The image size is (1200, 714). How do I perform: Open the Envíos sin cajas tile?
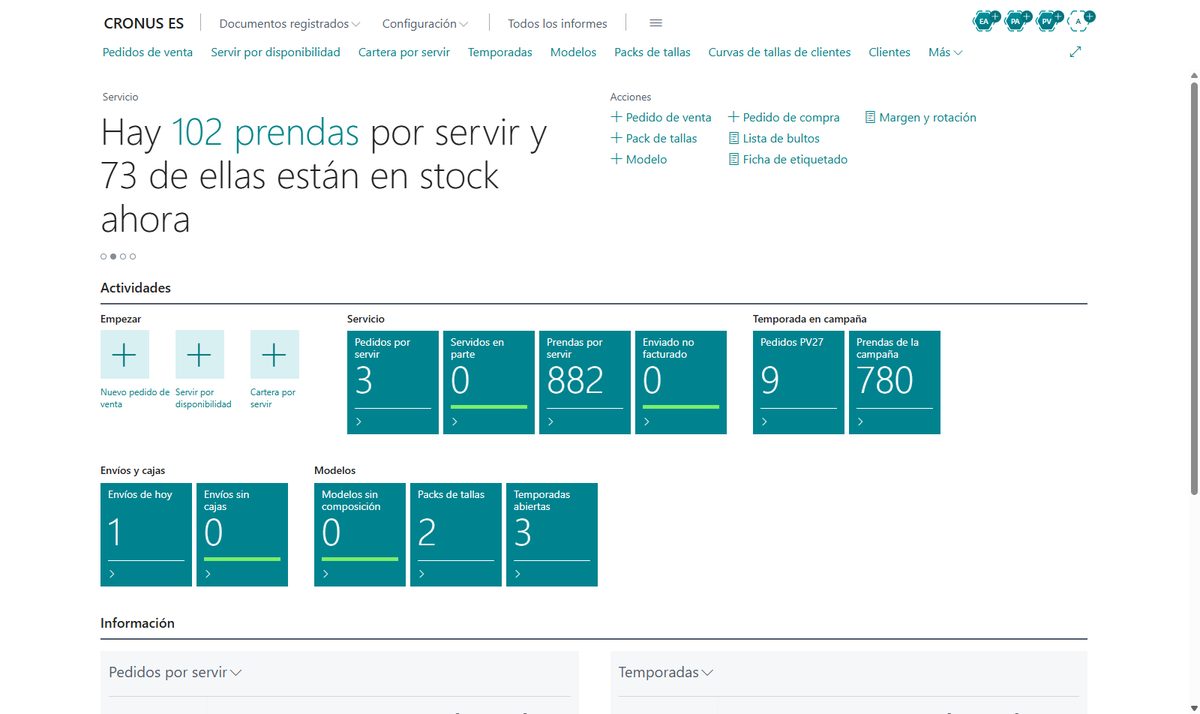tap(242, 534)
